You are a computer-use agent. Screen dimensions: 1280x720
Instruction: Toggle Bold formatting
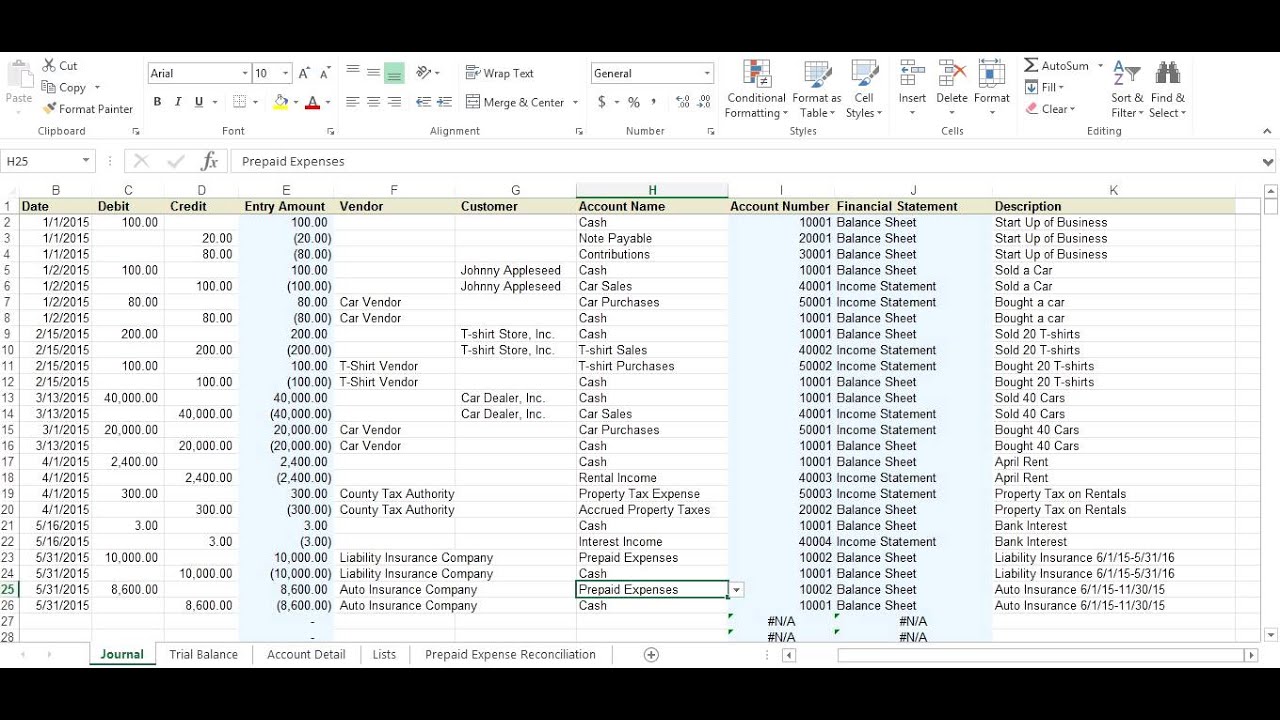(x=157, y=102)
